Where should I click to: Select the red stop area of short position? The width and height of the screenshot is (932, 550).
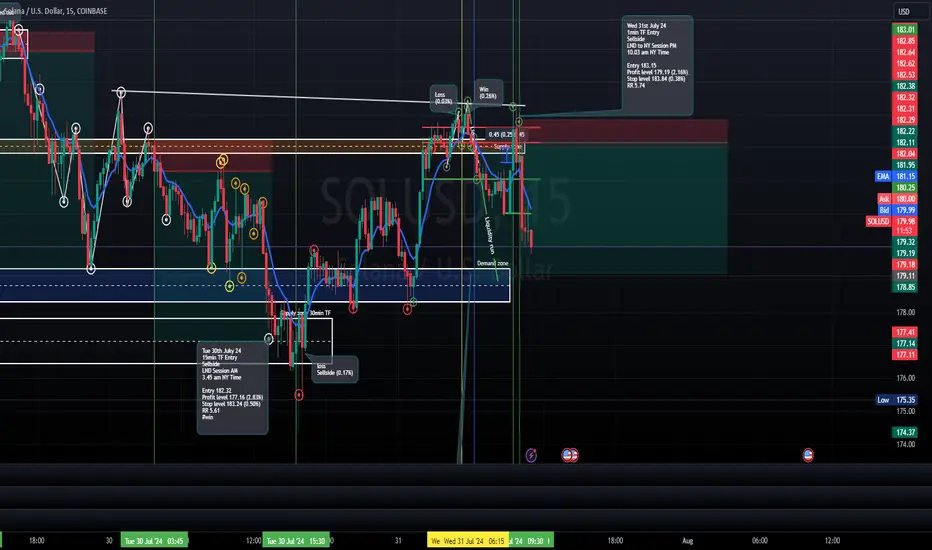pyautogui.click(x=625, y=131)
